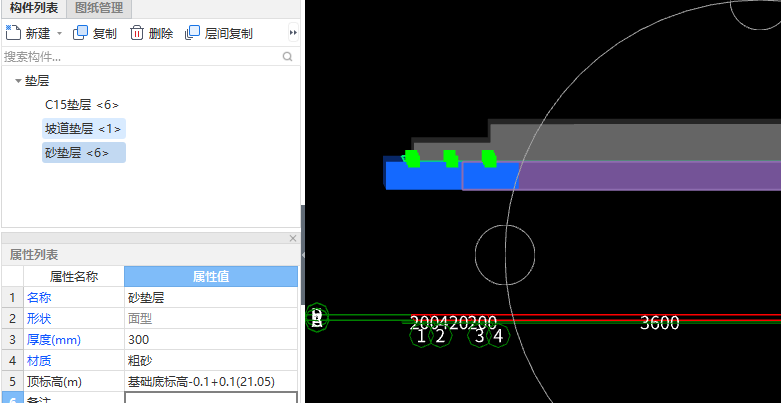781x403 pixels.
Task: Open the 图纸管理 tab
Action: 99,8
